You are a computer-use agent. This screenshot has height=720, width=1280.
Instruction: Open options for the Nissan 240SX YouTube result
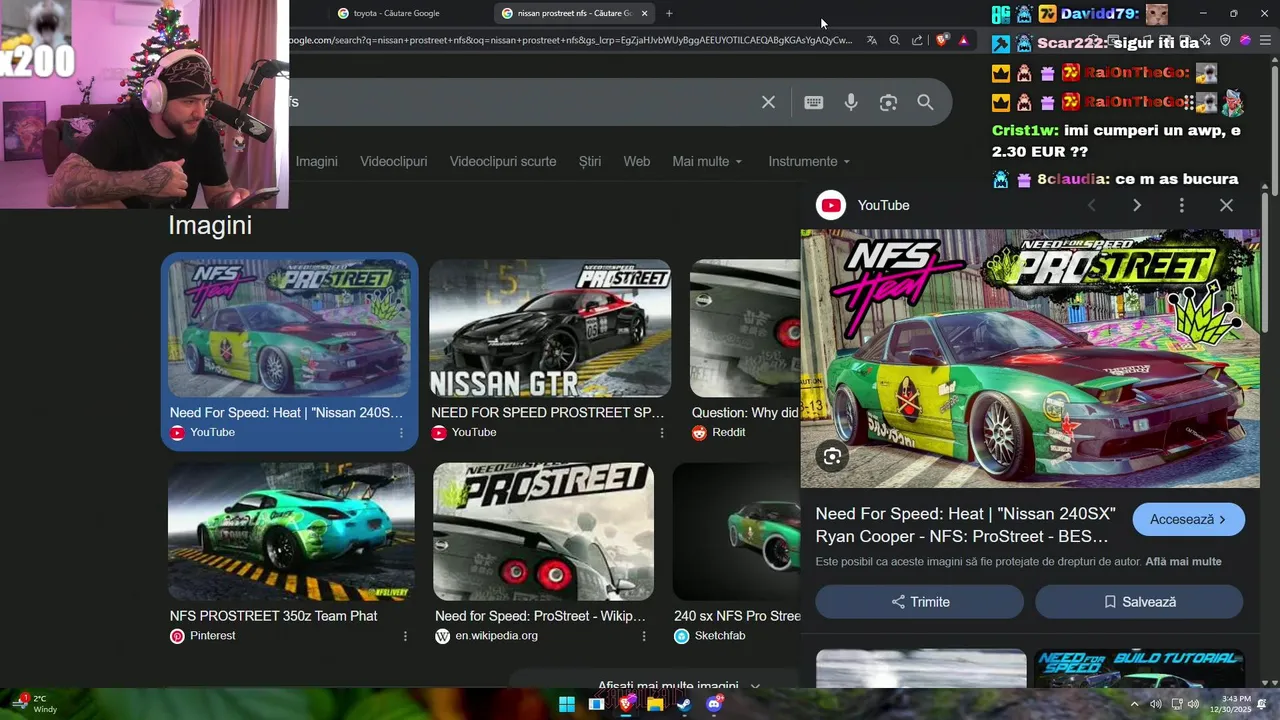401,433
